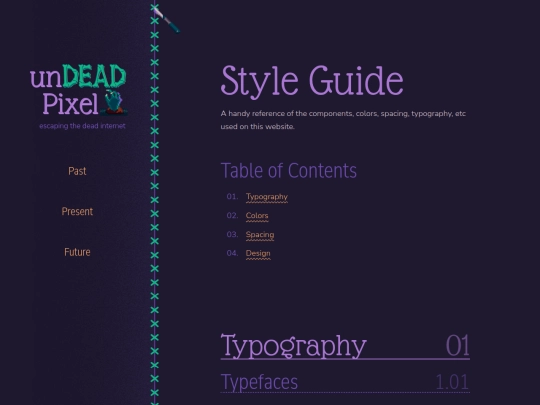The image size is (540, 405).
Task: Click the zombie hand icon in logo
Action: (x=114, y=102)
